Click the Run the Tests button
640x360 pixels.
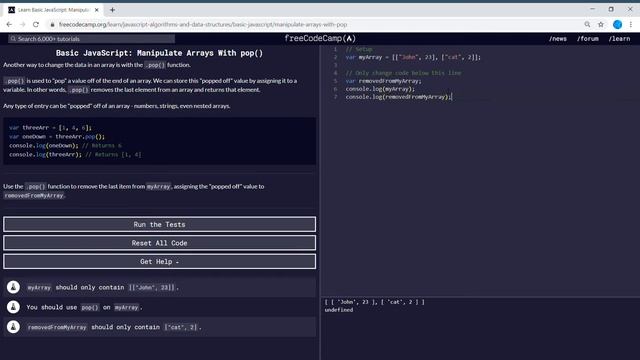coord(159,224)
